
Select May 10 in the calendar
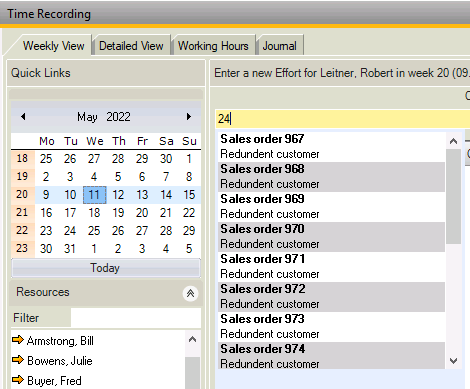coord(70,195)
